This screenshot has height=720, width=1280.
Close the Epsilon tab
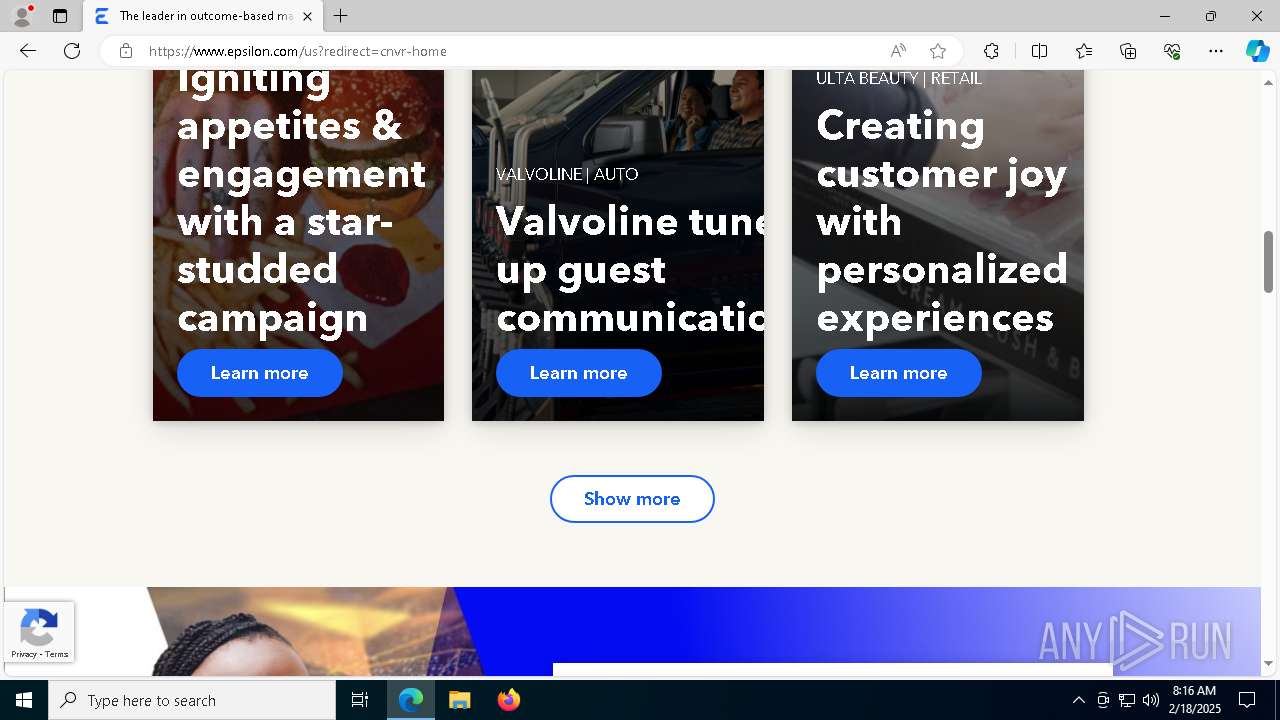(307, 16)
